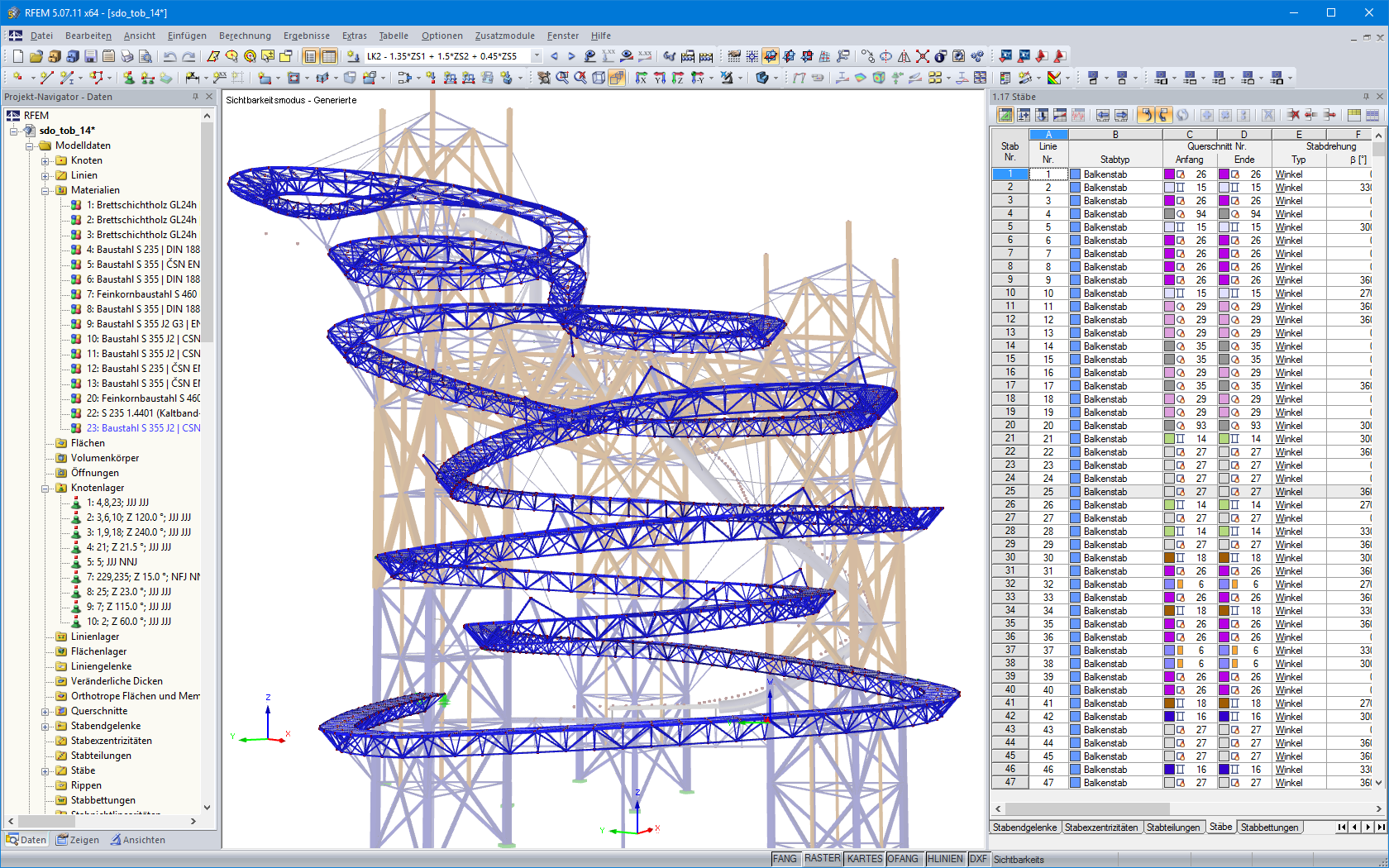This screenshot has width=1389, height=868.
Task: Disable the DXF toggle in the status bar
Action: (977, 858)
